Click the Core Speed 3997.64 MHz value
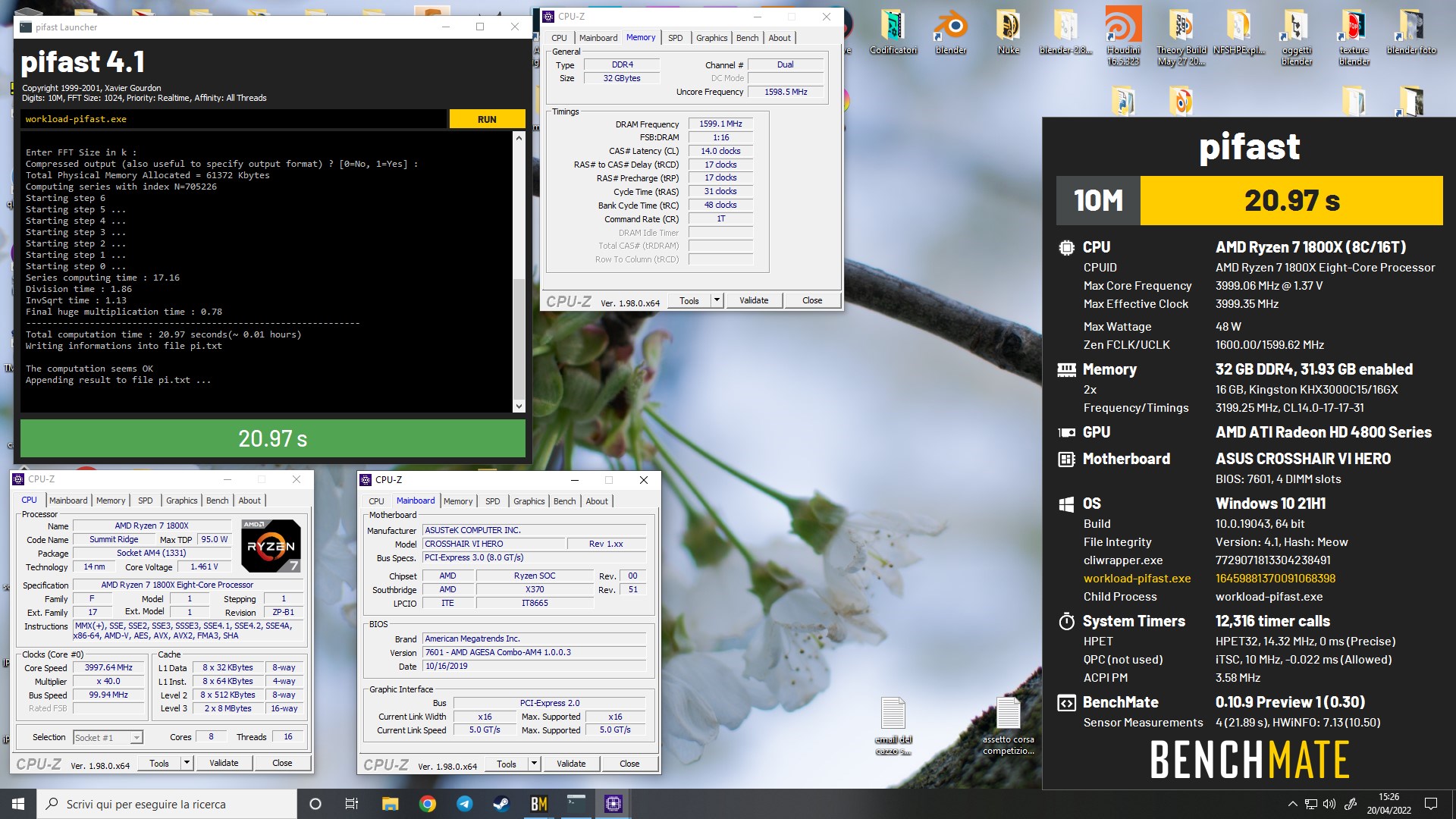The width and height of the screenshot is (1456, 819). click(108, 667)
